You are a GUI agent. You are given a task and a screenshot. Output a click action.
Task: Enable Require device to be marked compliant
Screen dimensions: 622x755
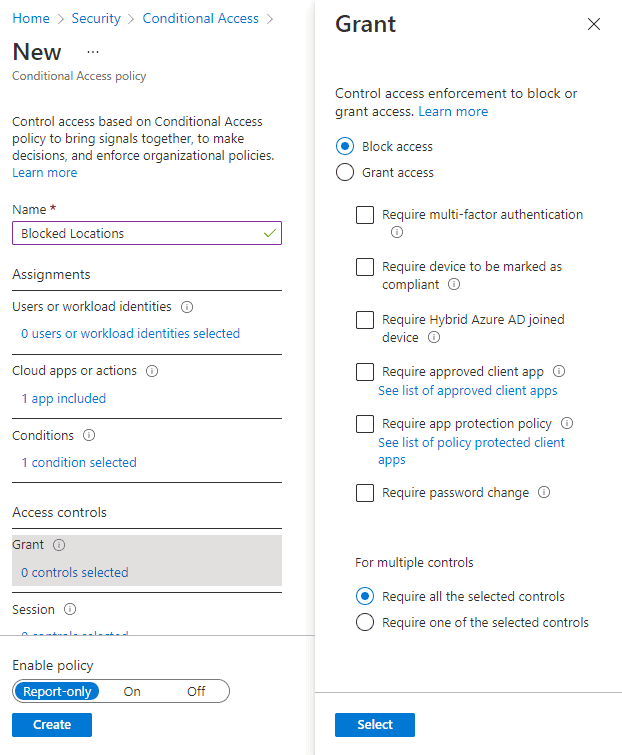tap(365, 267)
